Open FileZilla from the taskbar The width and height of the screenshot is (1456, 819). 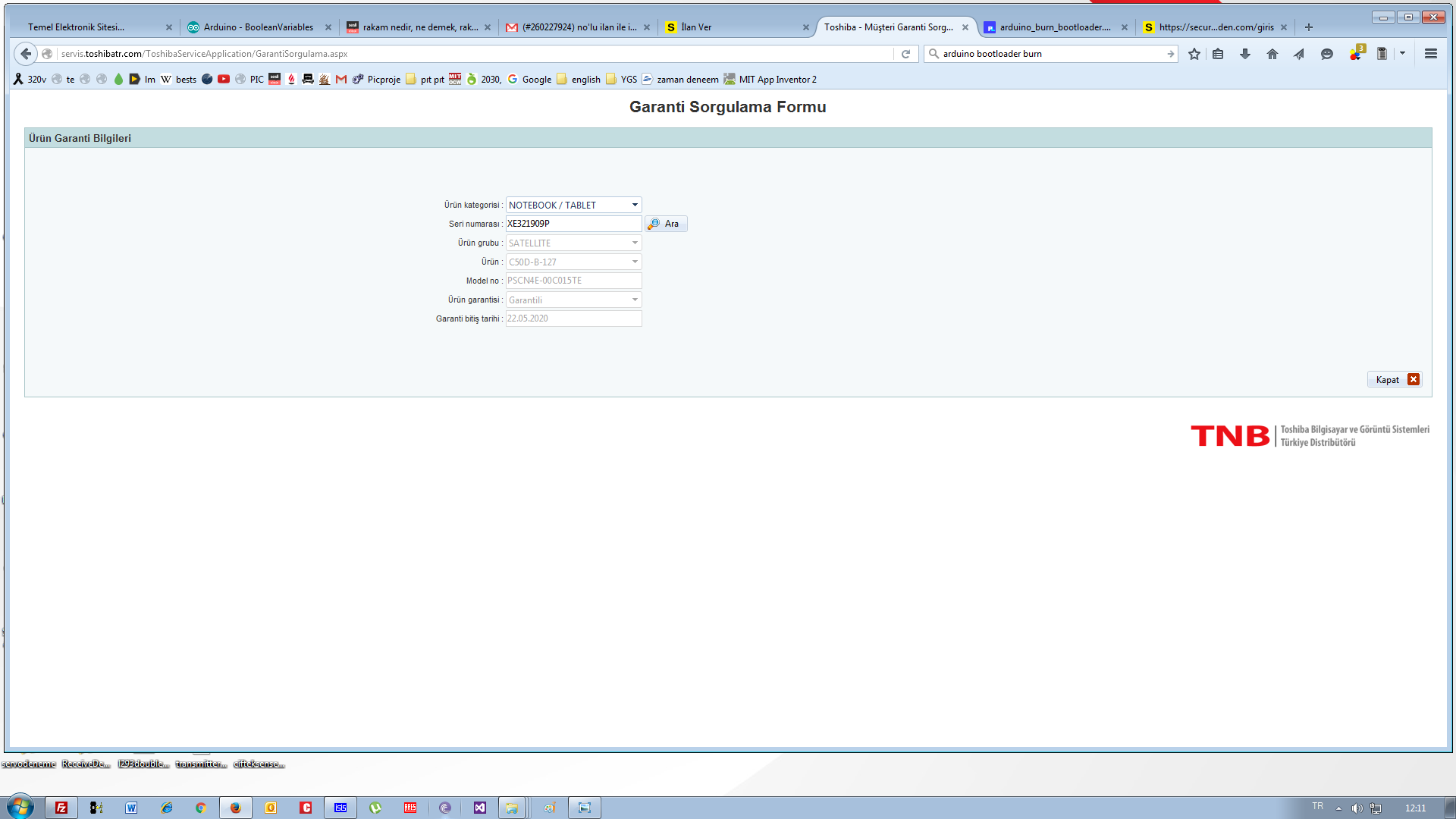[61, 808]
